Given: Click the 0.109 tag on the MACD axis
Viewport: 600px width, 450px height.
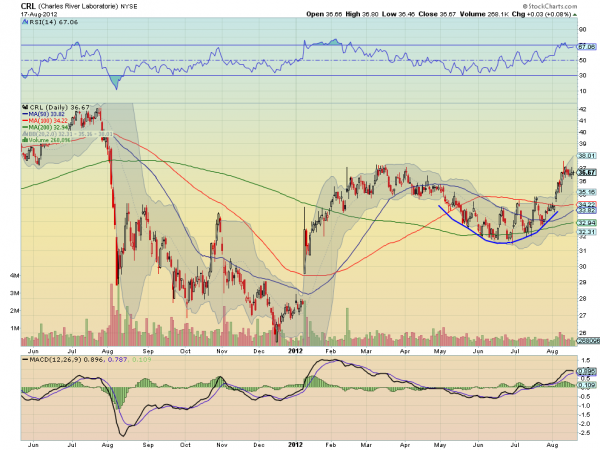Looking at the screenshot, I should 587,385.
